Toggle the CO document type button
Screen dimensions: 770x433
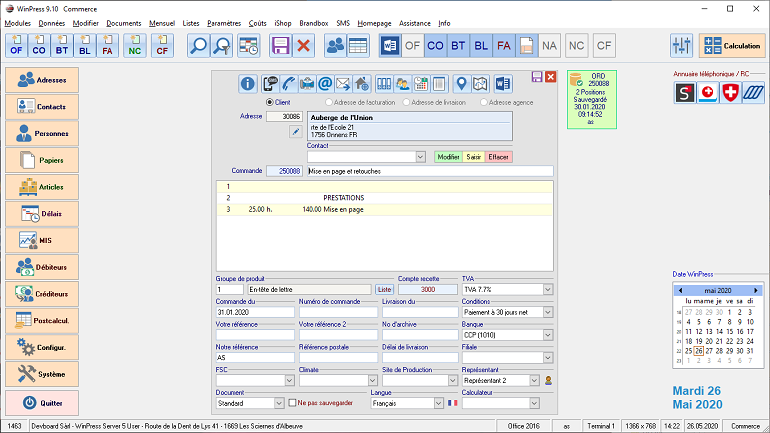tap(435, 46)
